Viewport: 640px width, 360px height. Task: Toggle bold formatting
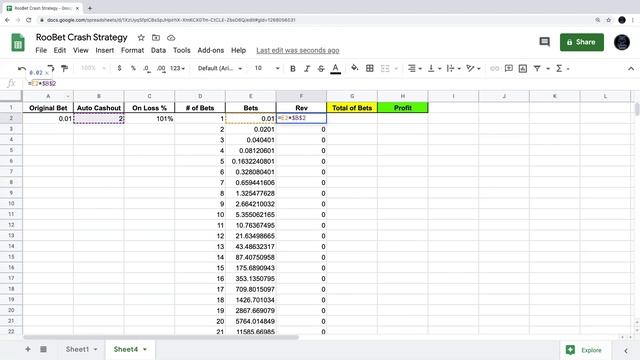pyautogui.click(x=293, y=69)
